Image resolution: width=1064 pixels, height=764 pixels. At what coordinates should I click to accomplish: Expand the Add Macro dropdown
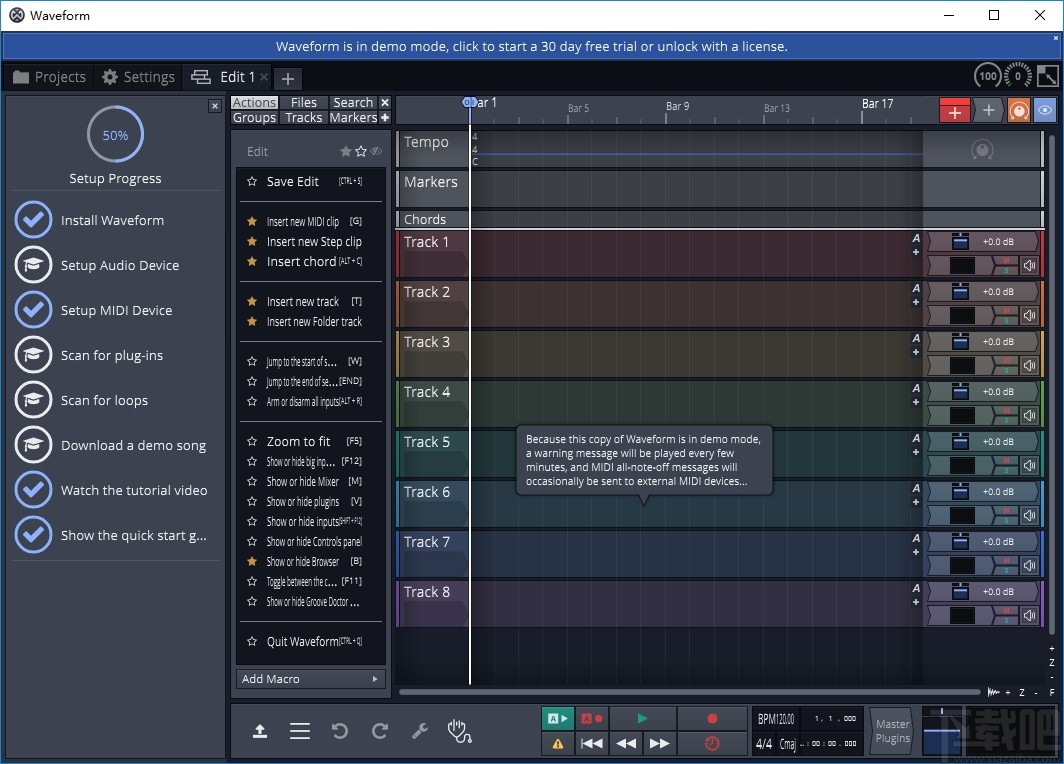pos(310,679)
